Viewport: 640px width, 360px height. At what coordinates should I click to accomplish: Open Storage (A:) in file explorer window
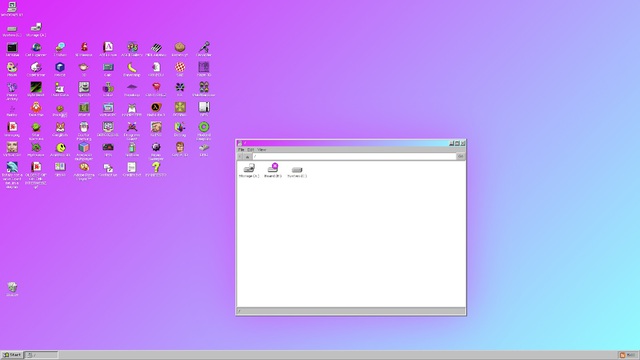pyautogui.click(x=249, y=171)
